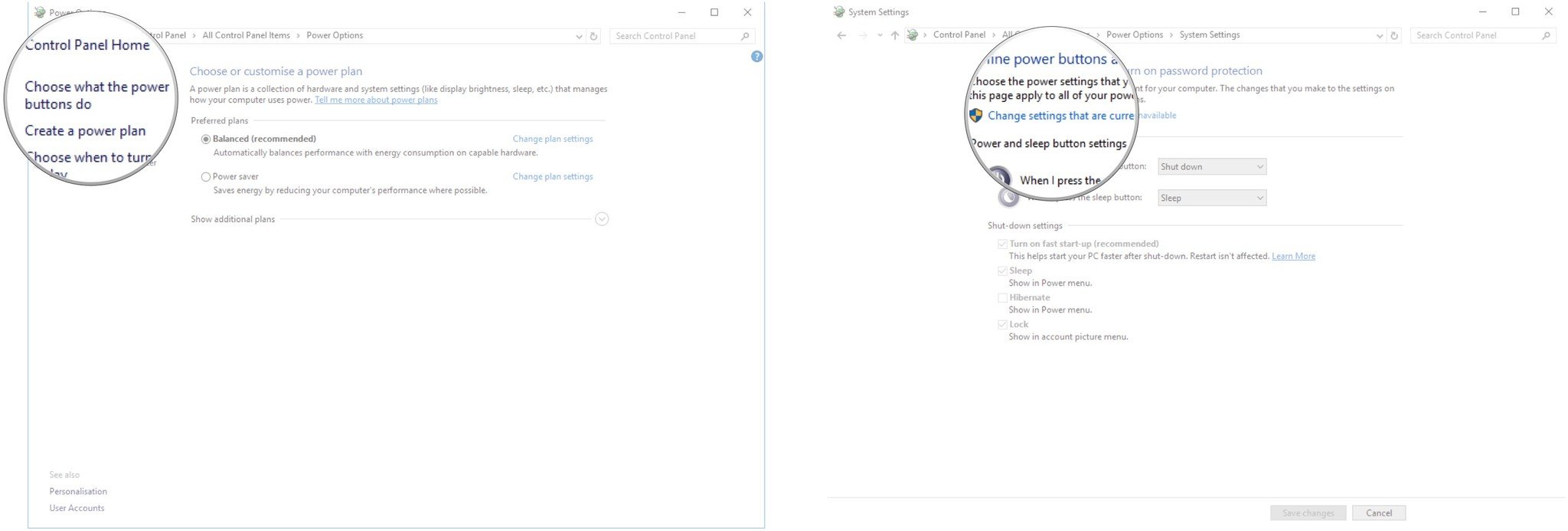Click the Search Control Panel field in Power Options
The width and height of the screenshot is (1568, 531).
pyautogui.click(x=674, y=36)
